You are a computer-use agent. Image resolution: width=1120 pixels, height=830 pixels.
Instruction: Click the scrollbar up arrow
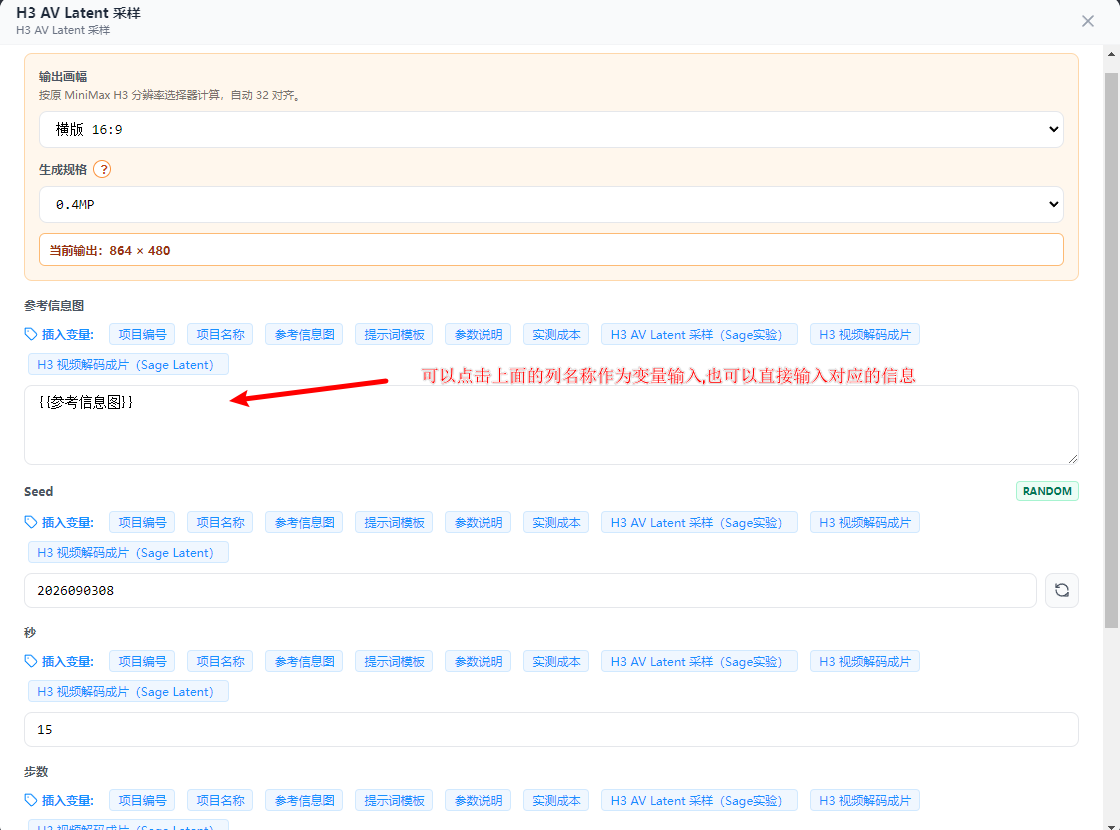click(x=1111, y=54)
